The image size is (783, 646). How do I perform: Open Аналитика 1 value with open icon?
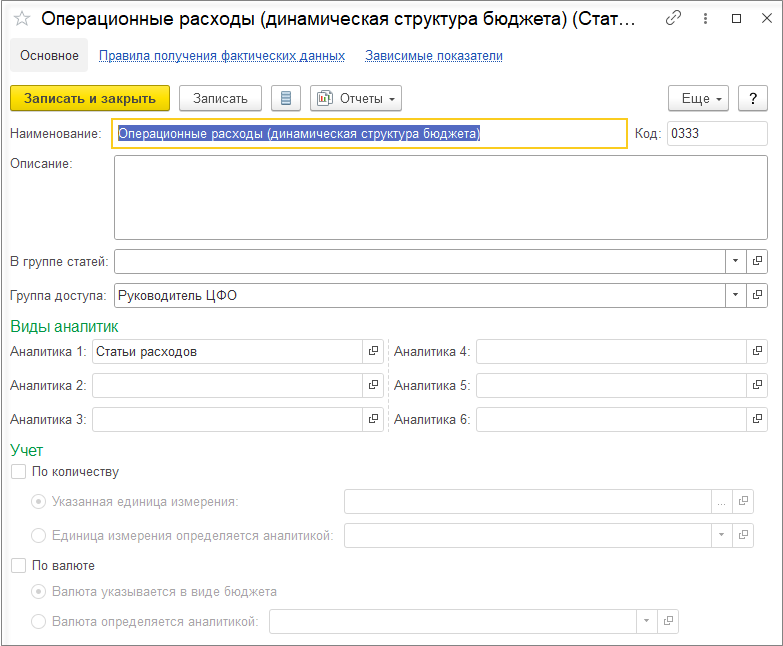click(x=373, y=351)
